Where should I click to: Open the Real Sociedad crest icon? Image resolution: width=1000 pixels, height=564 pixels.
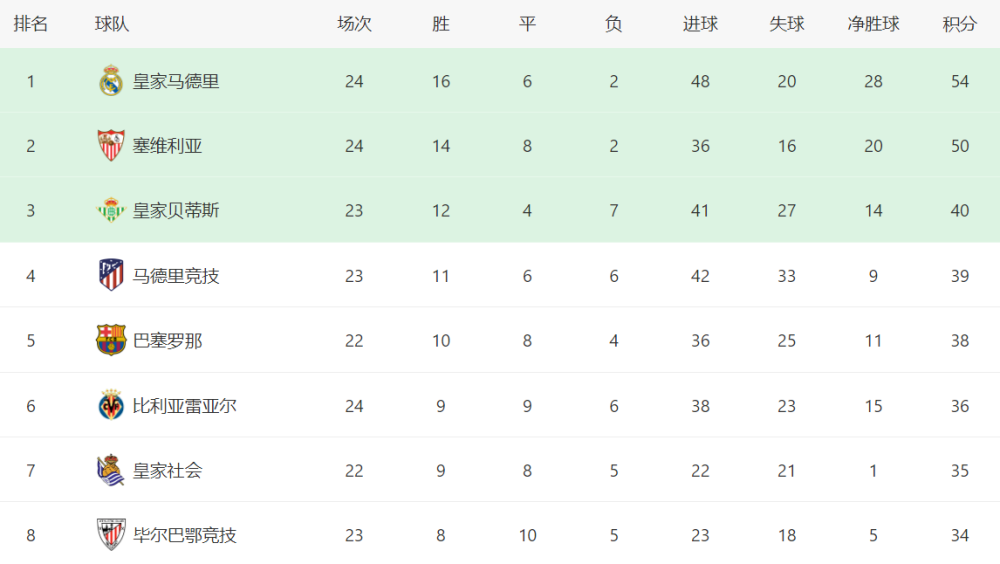click(x=111, y=470)
